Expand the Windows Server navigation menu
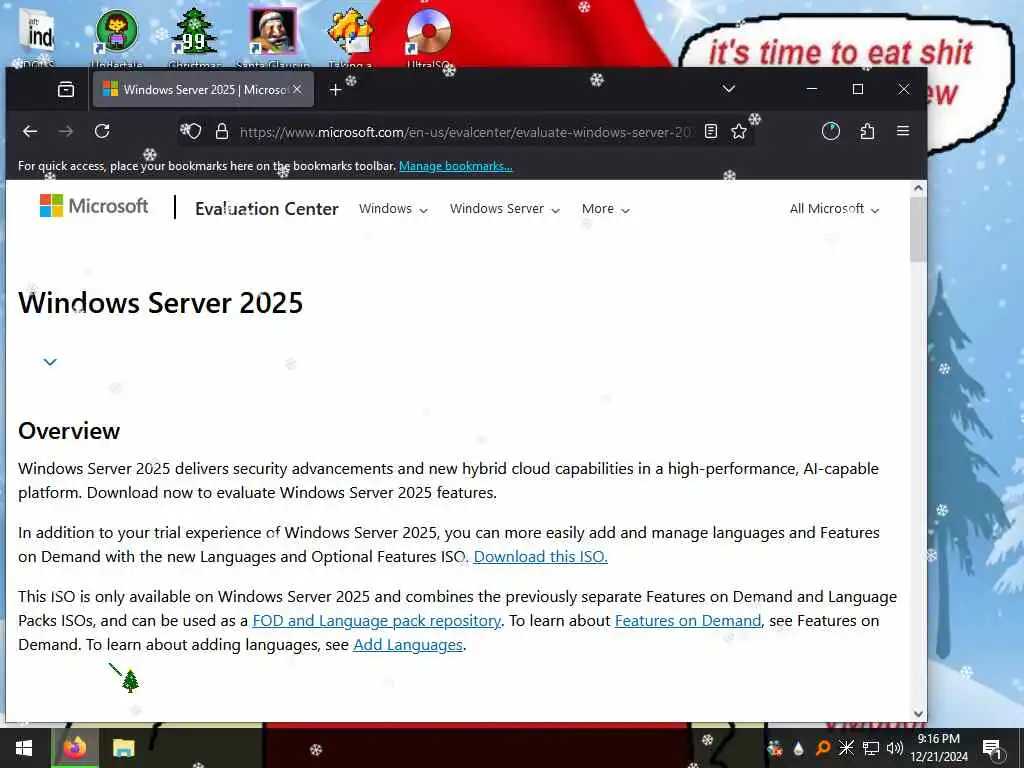 click(x=505, y=209)
